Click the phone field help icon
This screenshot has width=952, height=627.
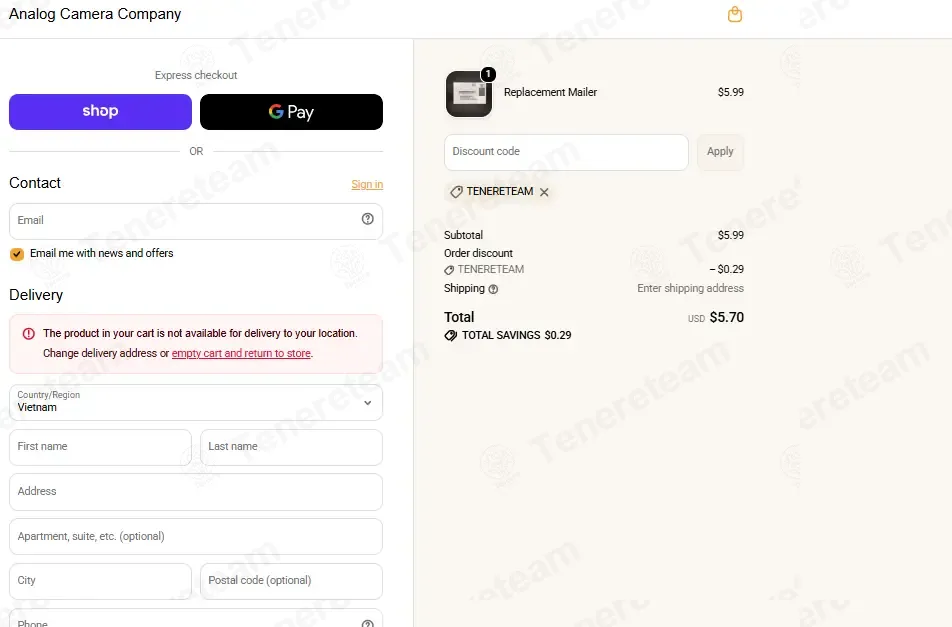click(367, 623)
